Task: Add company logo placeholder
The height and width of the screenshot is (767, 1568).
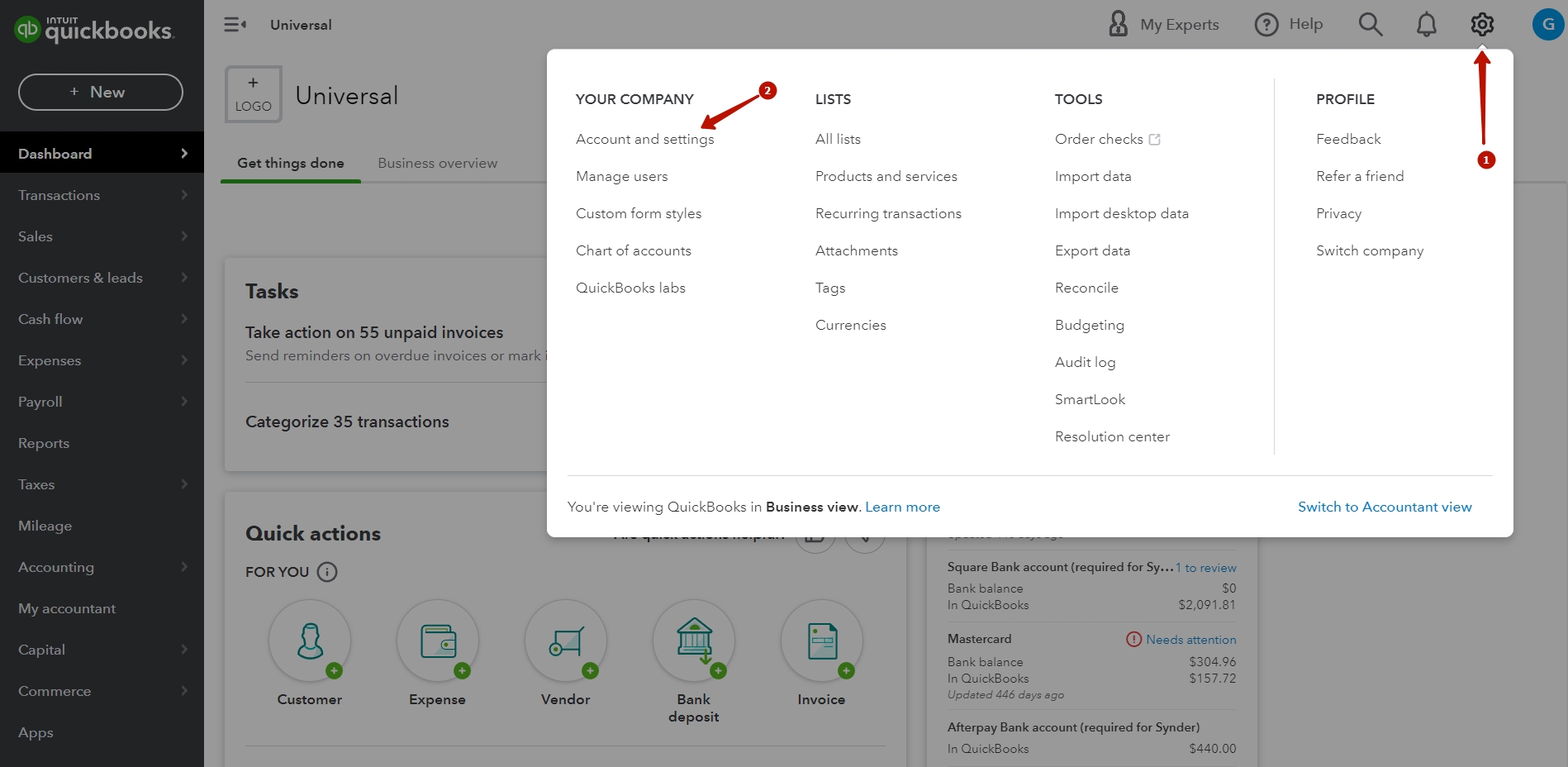Action: tap(254, 94)
